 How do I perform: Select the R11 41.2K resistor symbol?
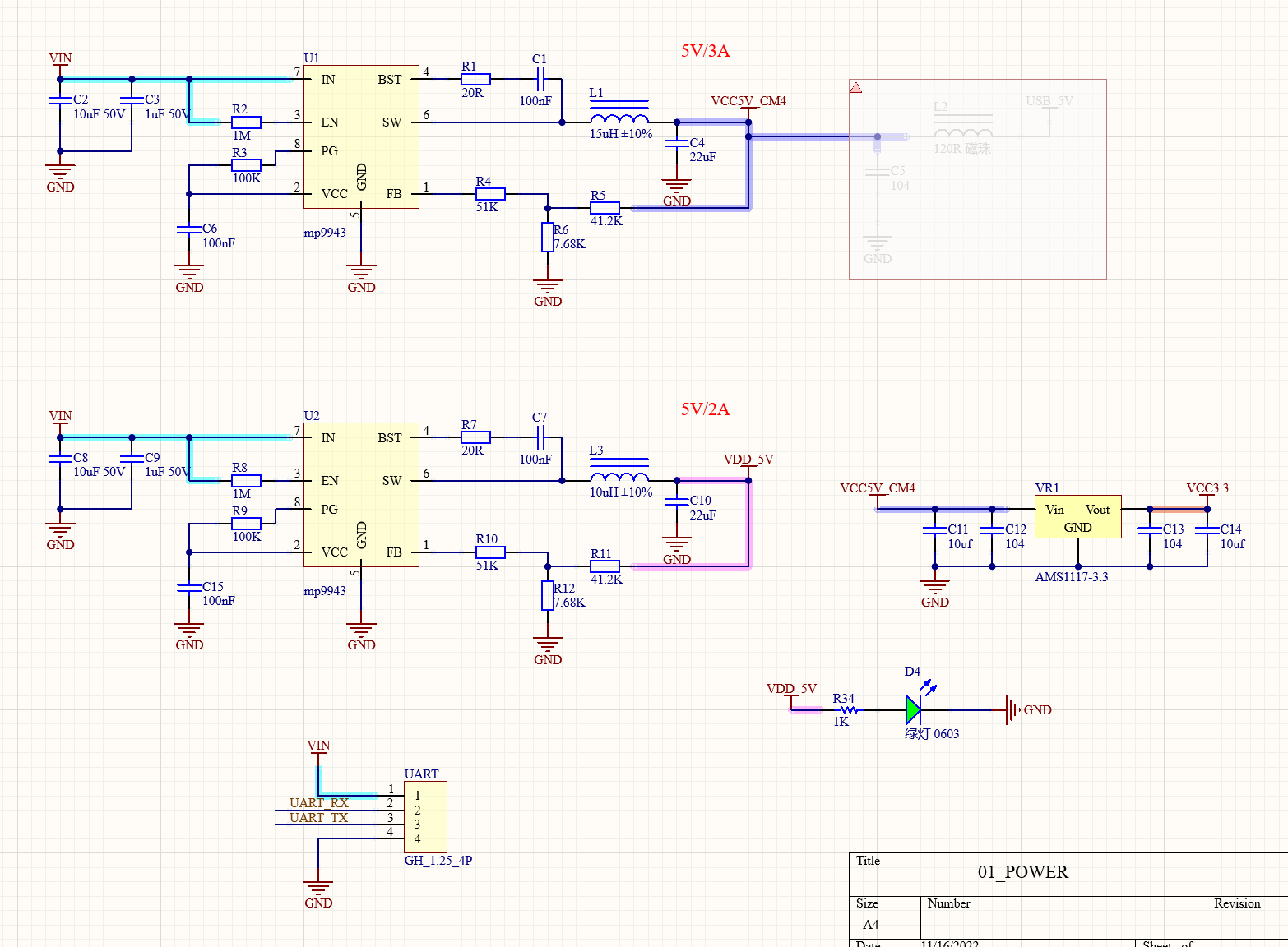point(605,566)
